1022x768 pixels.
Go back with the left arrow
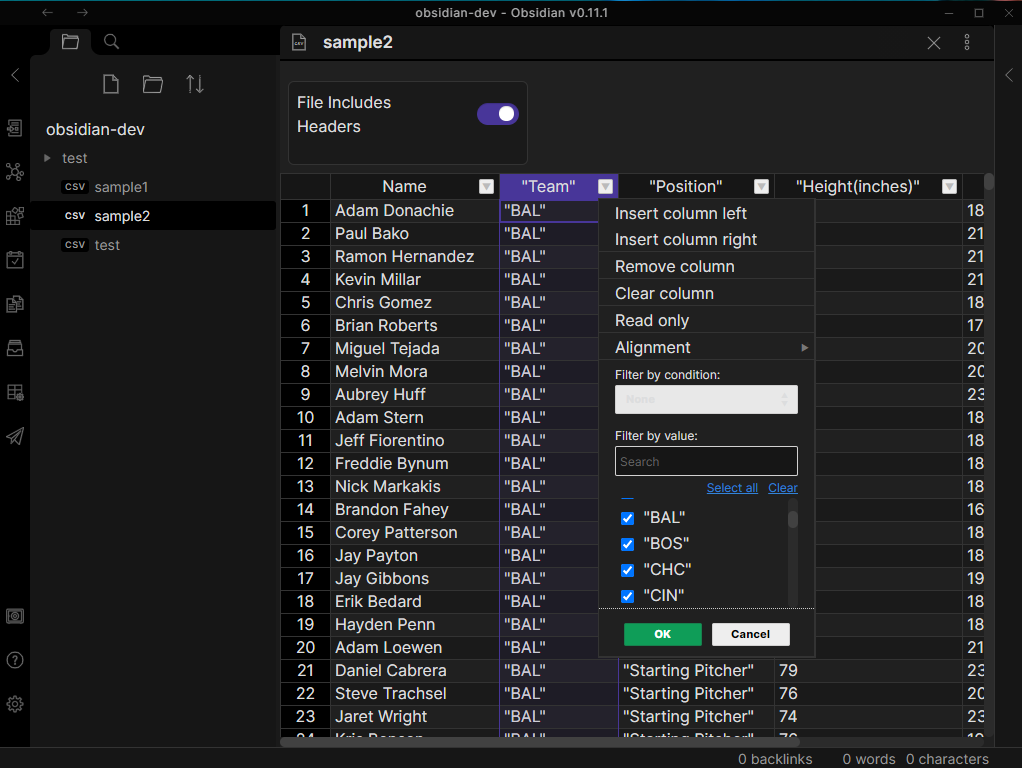[x=48, y=12]
